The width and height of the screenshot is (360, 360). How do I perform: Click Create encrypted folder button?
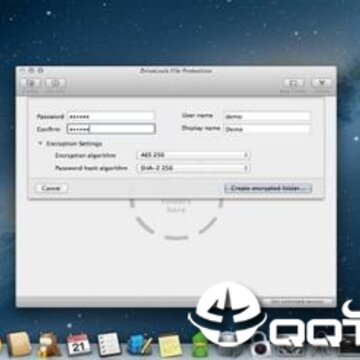click(268, 188)
